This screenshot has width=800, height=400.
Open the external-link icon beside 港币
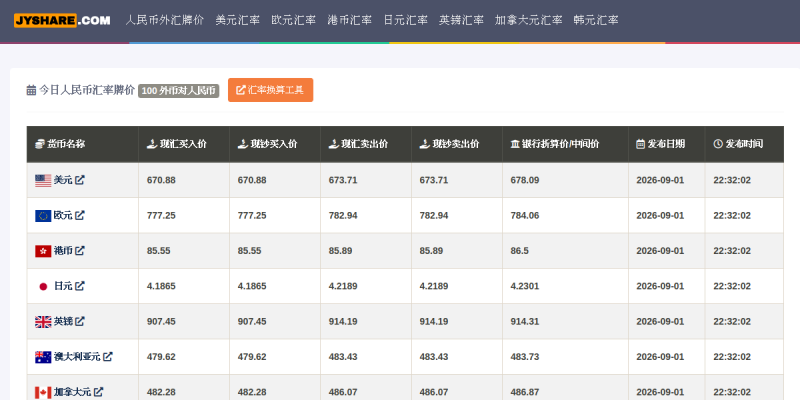80,251
